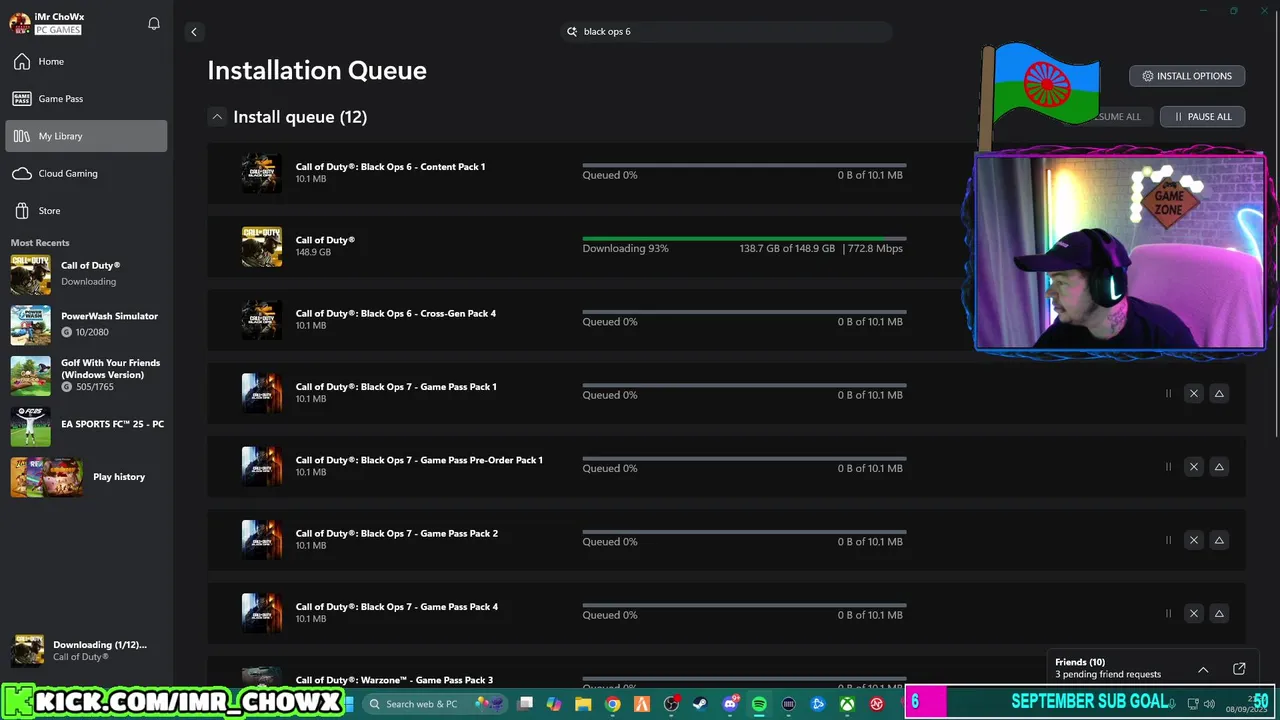Cancel Black Ops 7 Game Pass Pre-Order Pack 1
The image size is (1280, 720).
(1193, 467)
